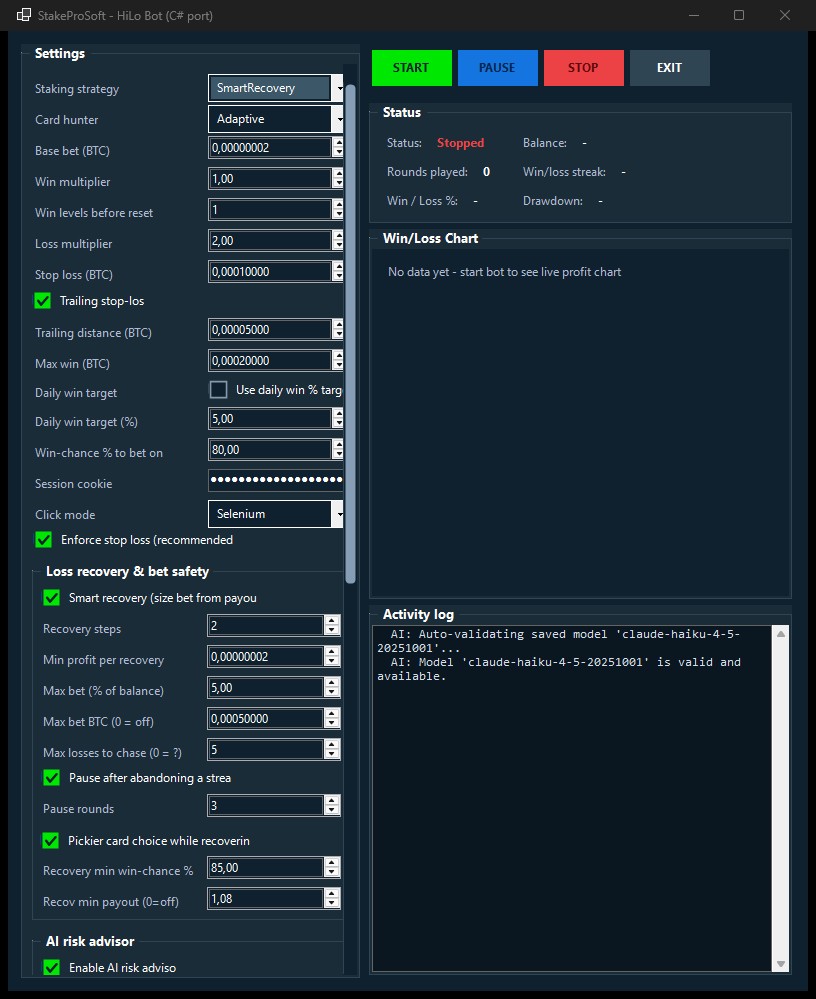The image size is (816, 999).
Task: Toggle Pause after abandoning a streak checkbox
Action: tap(52, 777)
